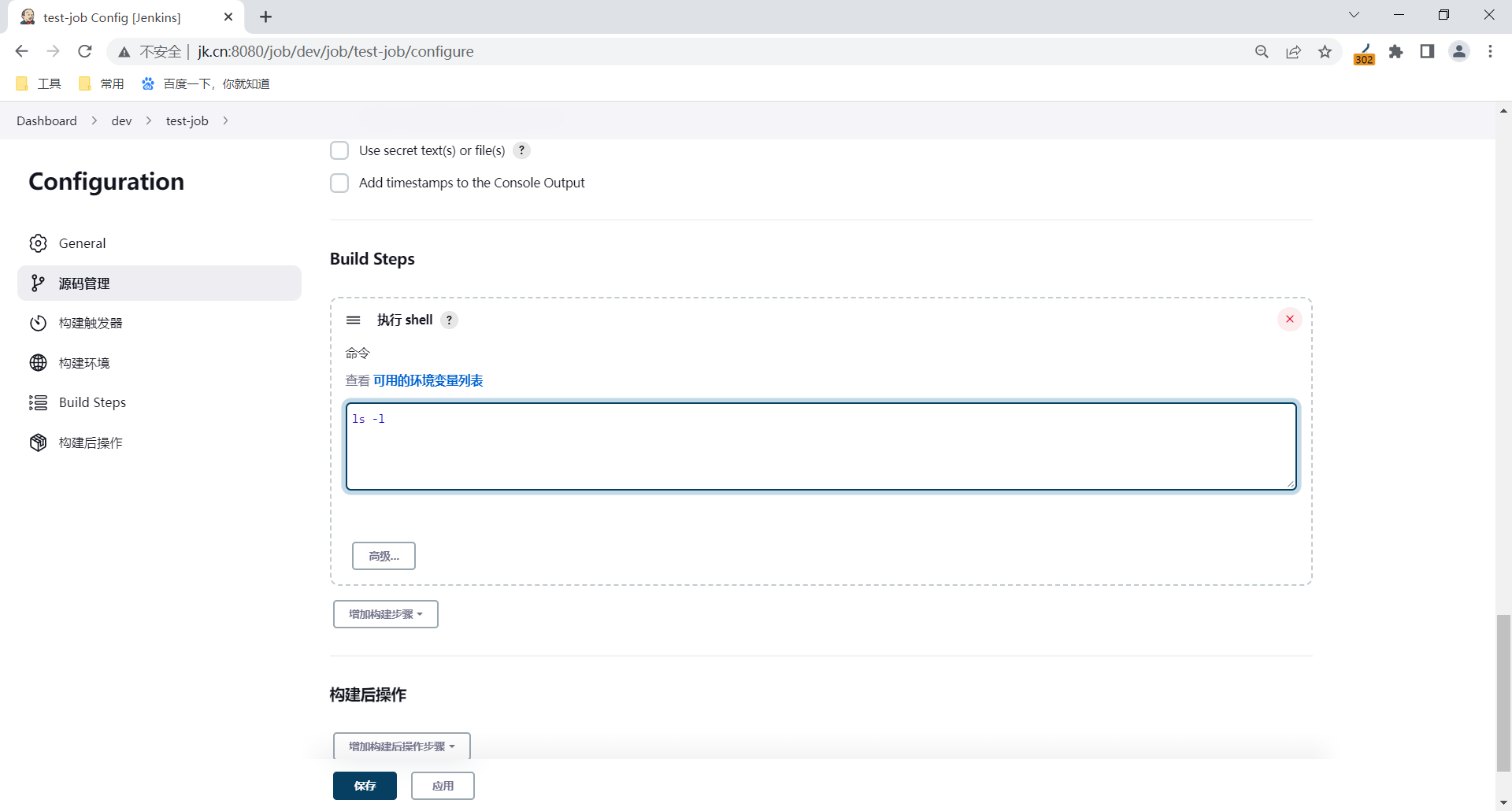Screen dimensions: 1512x811
Task: Click the browser address bar URL
Action: [x=335, y=51]
